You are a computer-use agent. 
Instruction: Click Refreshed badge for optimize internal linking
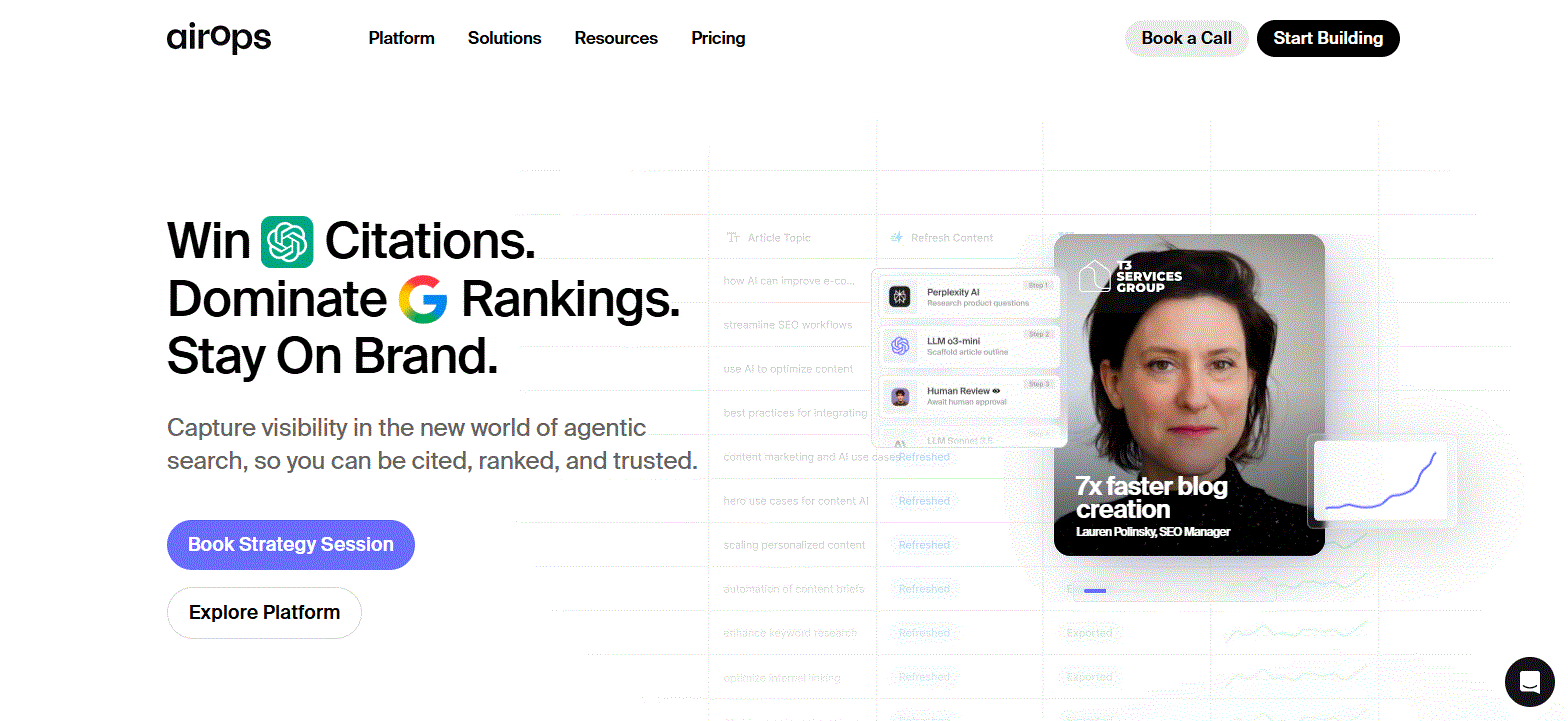[924, 677]
